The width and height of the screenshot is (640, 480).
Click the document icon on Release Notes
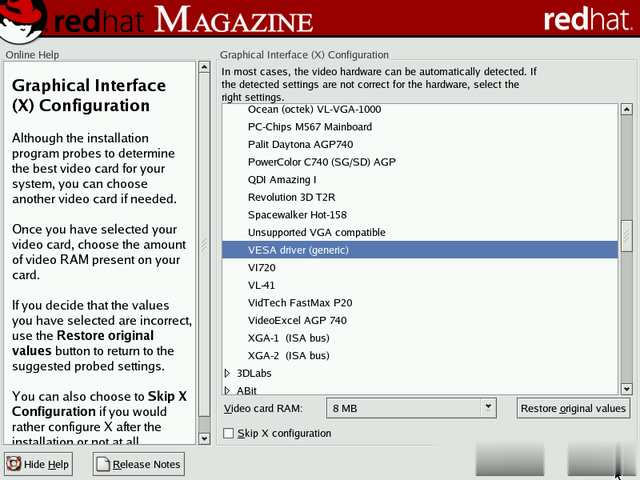pos(103,464)
